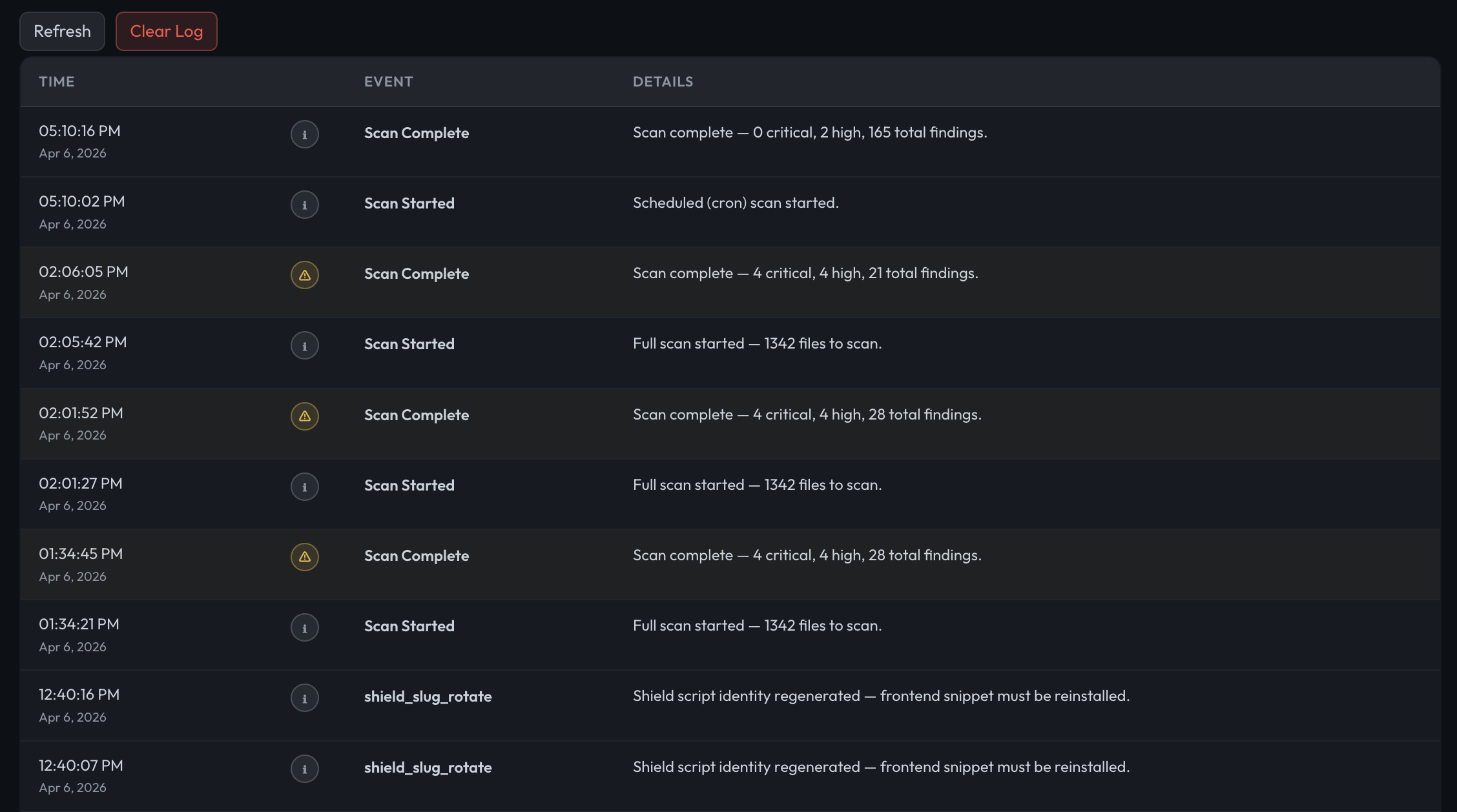Click the Clear Log button
This screenshot has width=1457, height=812.
pos(166,31)
